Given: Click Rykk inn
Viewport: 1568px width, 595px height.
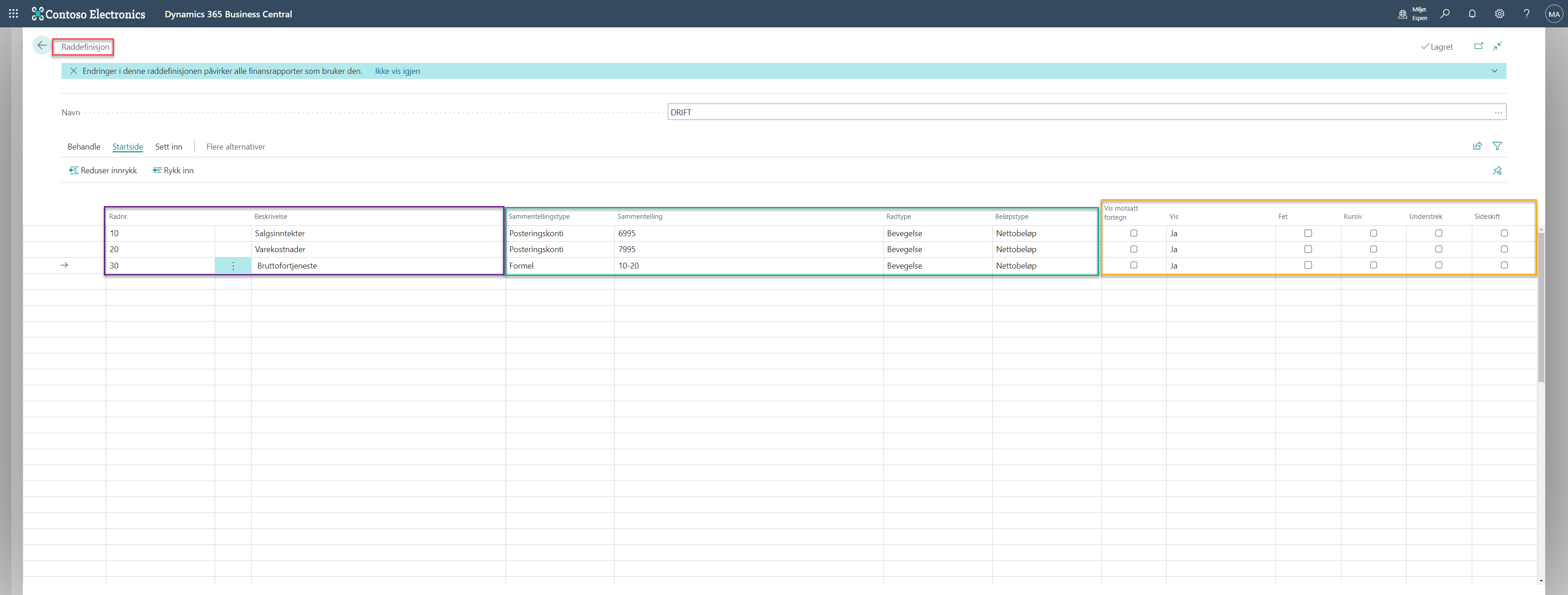Looking at the screenshot, I should 173,171.
